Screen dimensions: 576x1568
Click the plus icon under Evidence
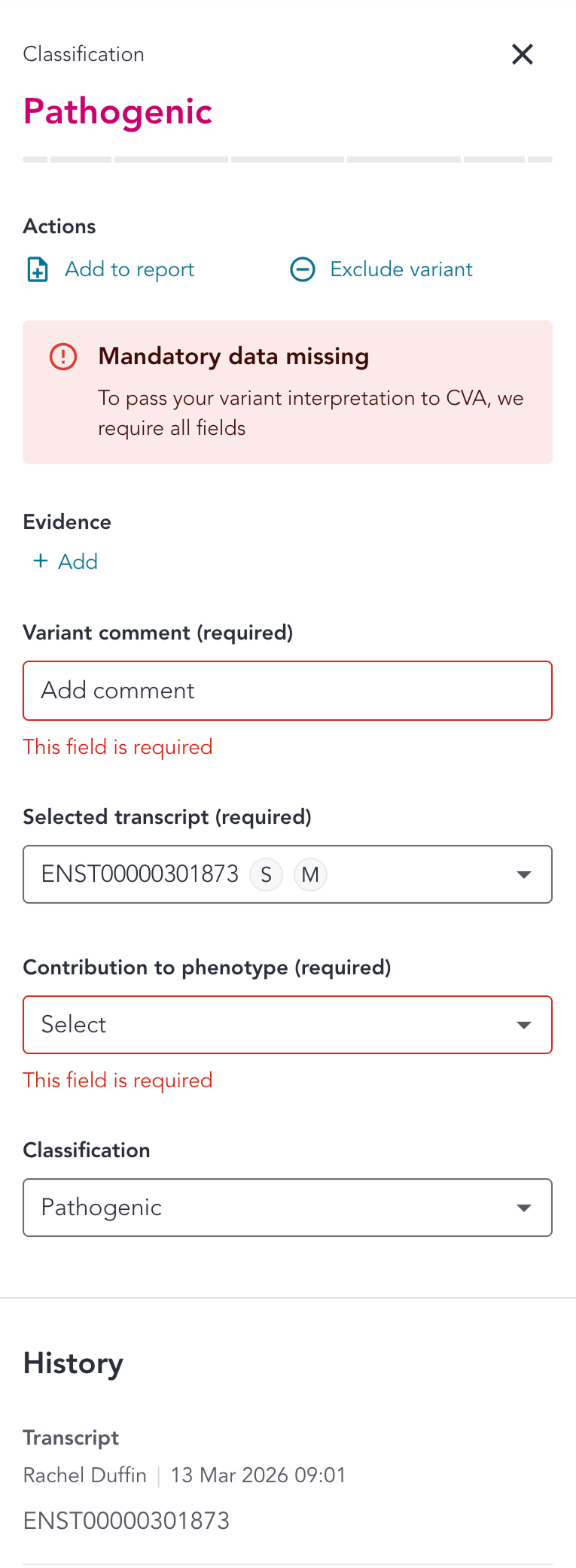(x=41, y=561)
